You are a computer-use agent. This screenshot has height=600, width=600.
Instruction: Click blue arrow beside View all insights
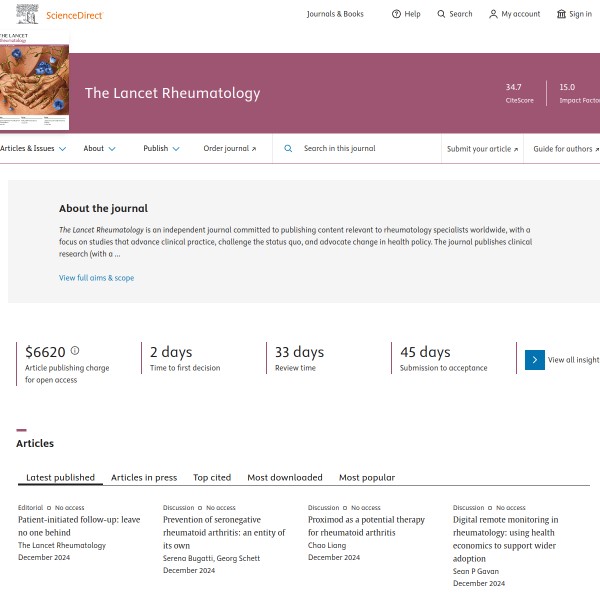[535, 360]
